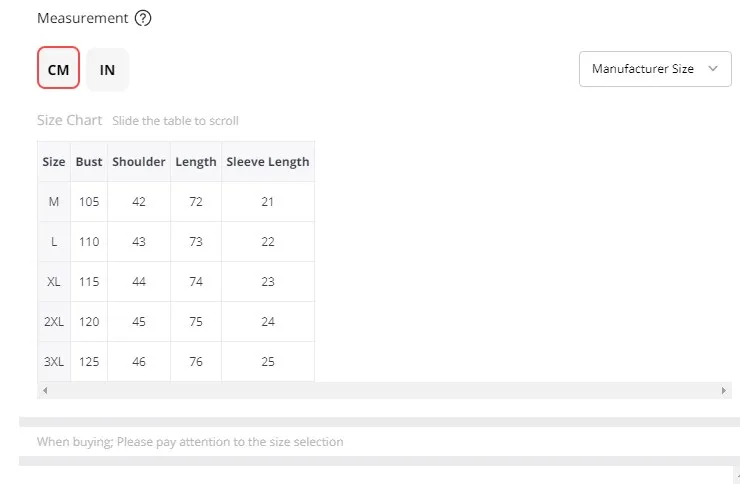The width and height of the screenshot is (740, 484).
Task: Select the M size row cell
Action: [54, 202]
